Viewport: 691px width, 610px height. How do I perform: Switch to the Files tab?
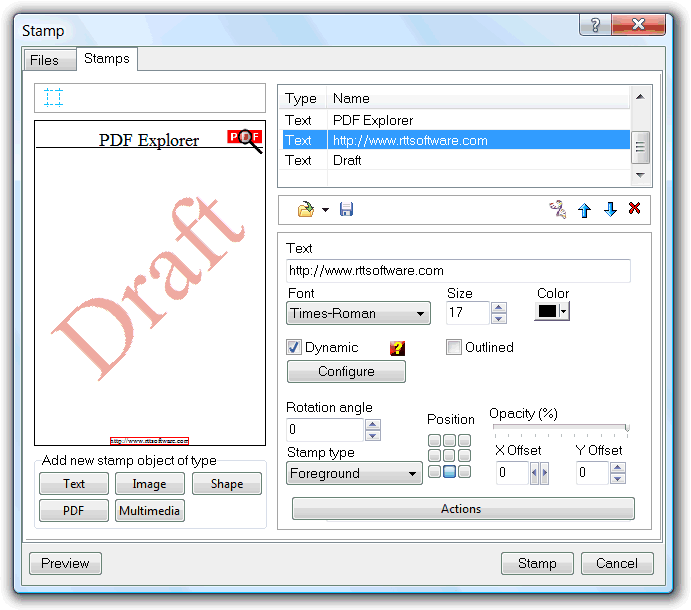49,60
